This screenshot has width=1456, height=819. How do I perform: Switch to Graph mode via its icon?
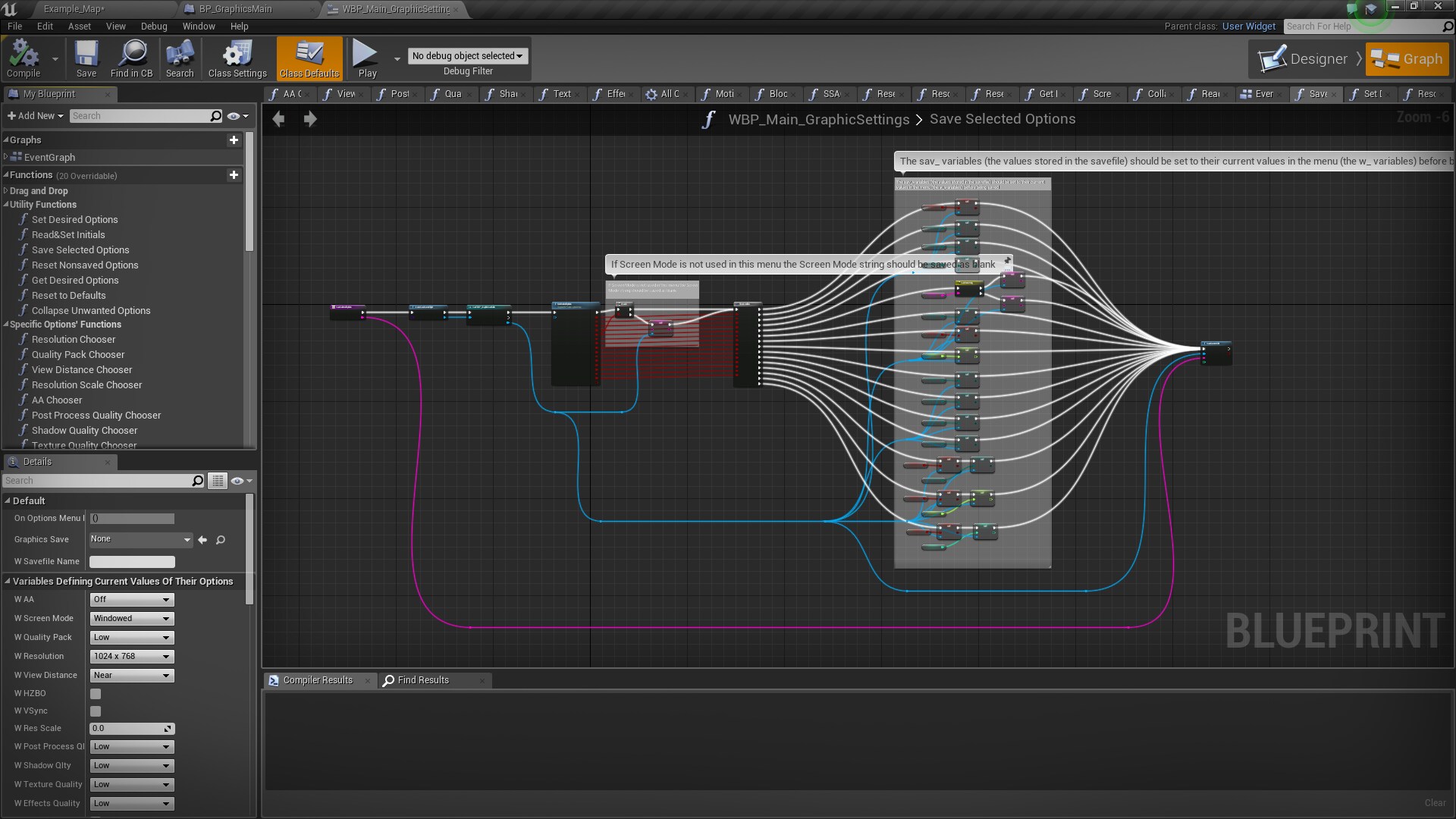(x=1407, y=58)
